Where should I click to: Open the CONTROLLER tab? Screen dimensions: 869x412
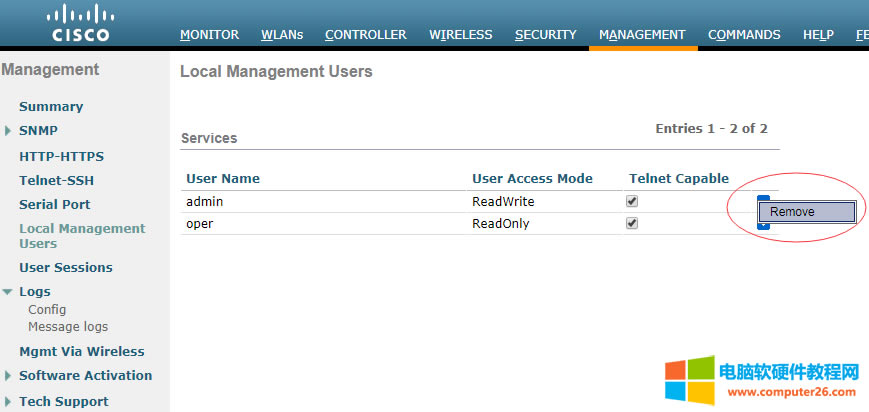[x=365, y=34]
